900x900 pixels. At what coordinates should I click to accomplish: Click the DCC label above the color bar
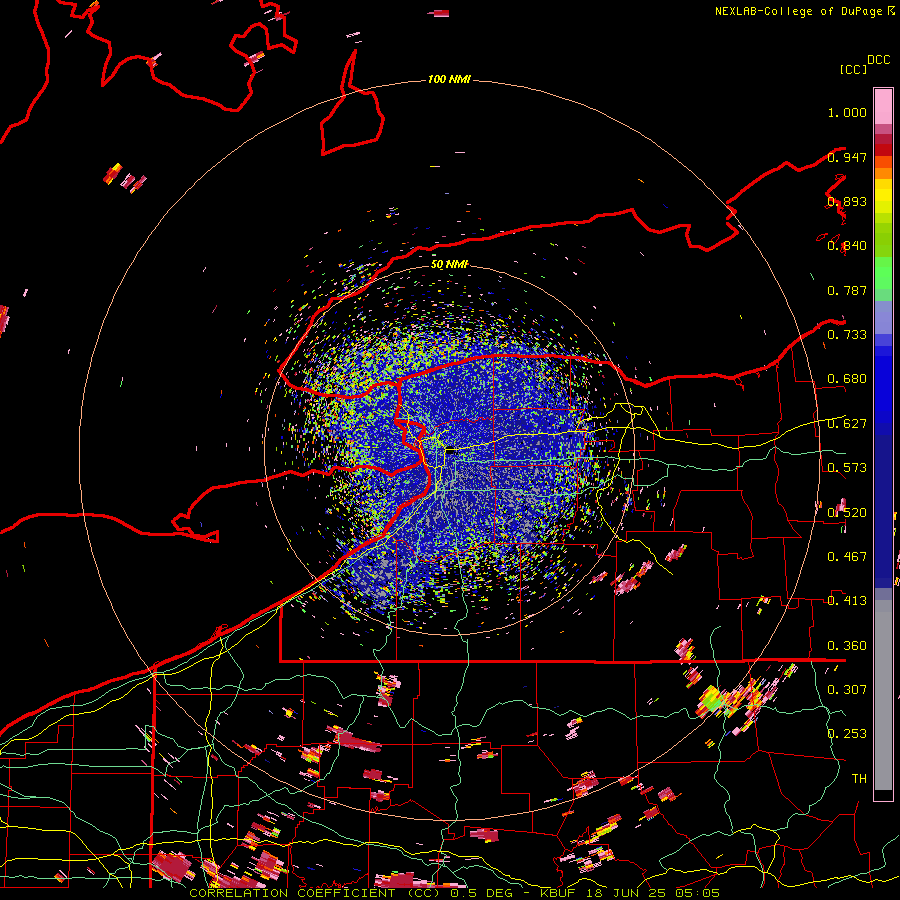[878, 60]
